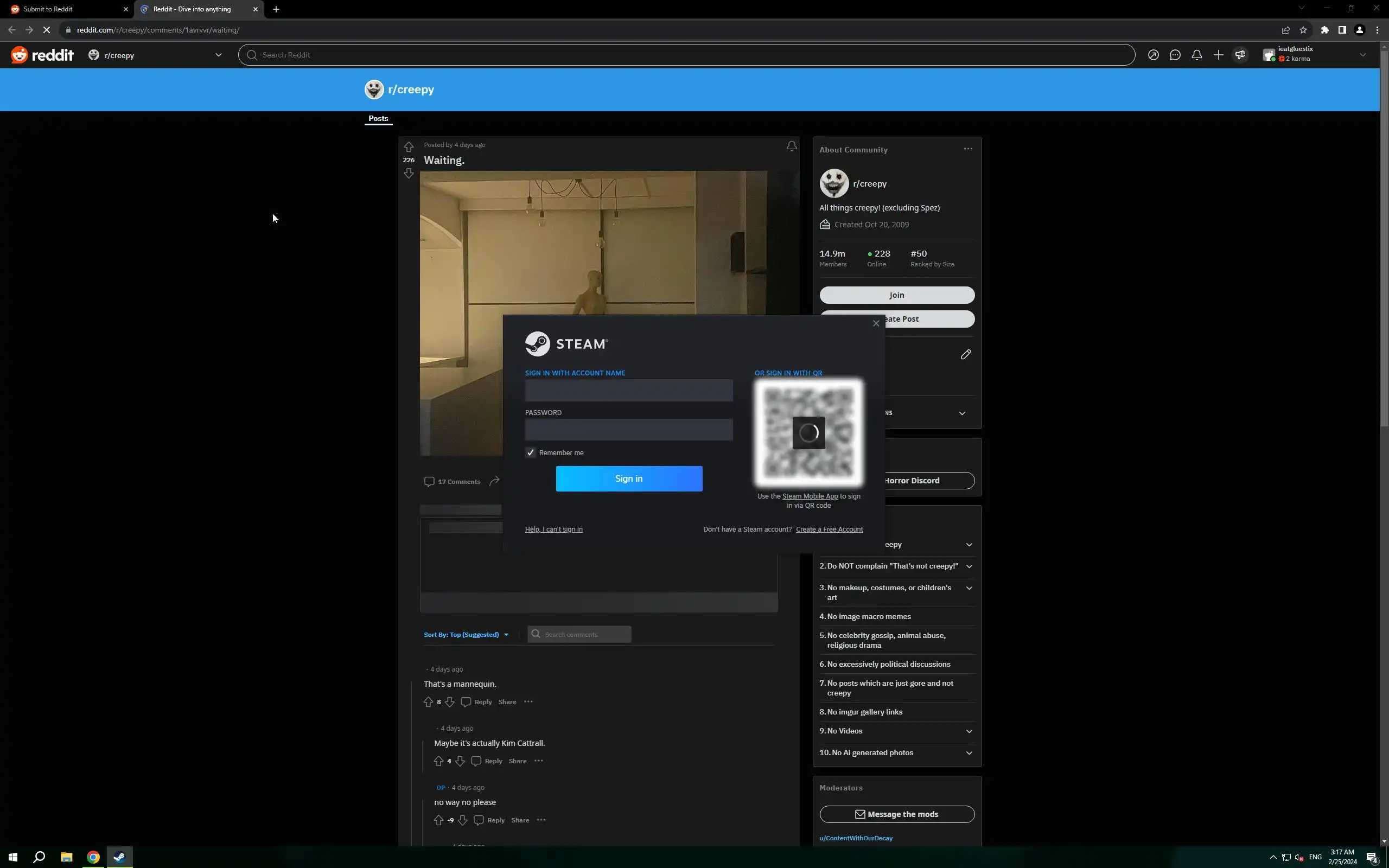Open Sort By Top (Suggested) dropdown
Image resolution: width=1389 pixels, height=868 pixels.
coord(466,634)
